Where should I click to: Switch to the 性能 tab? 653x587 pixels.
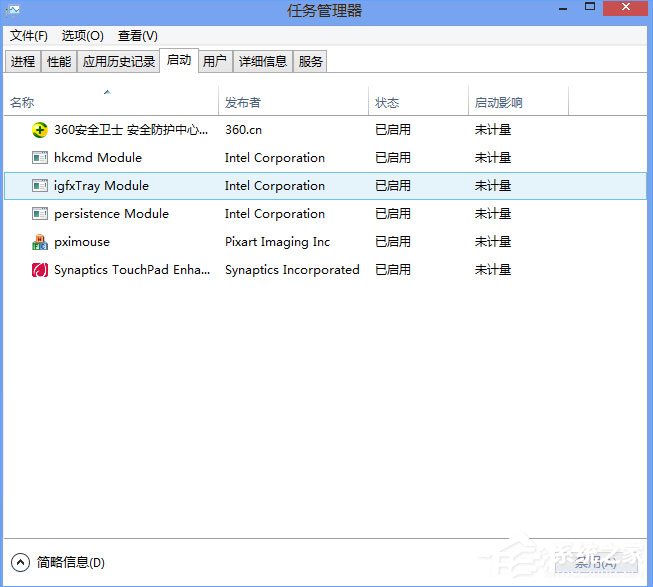[59, 62]
